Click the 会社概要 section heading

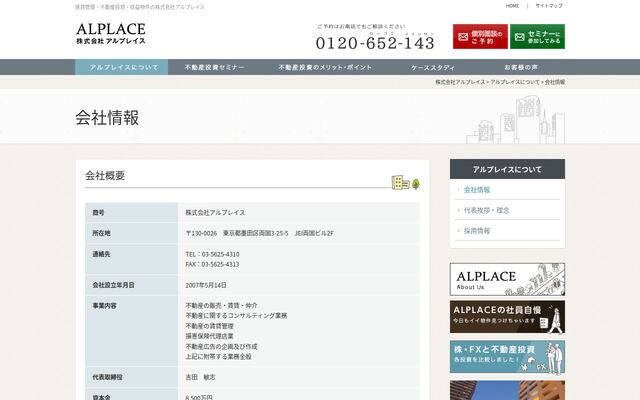tap(105, 176)
